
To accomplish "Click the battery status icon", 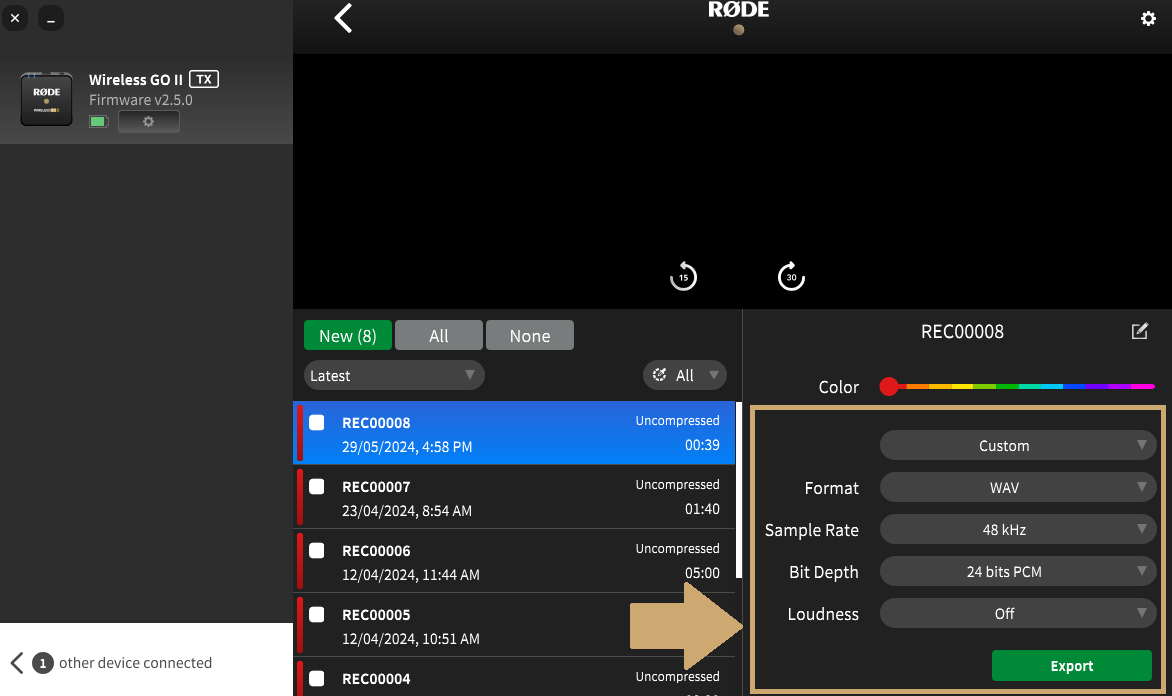I will [x=98, y=122].
